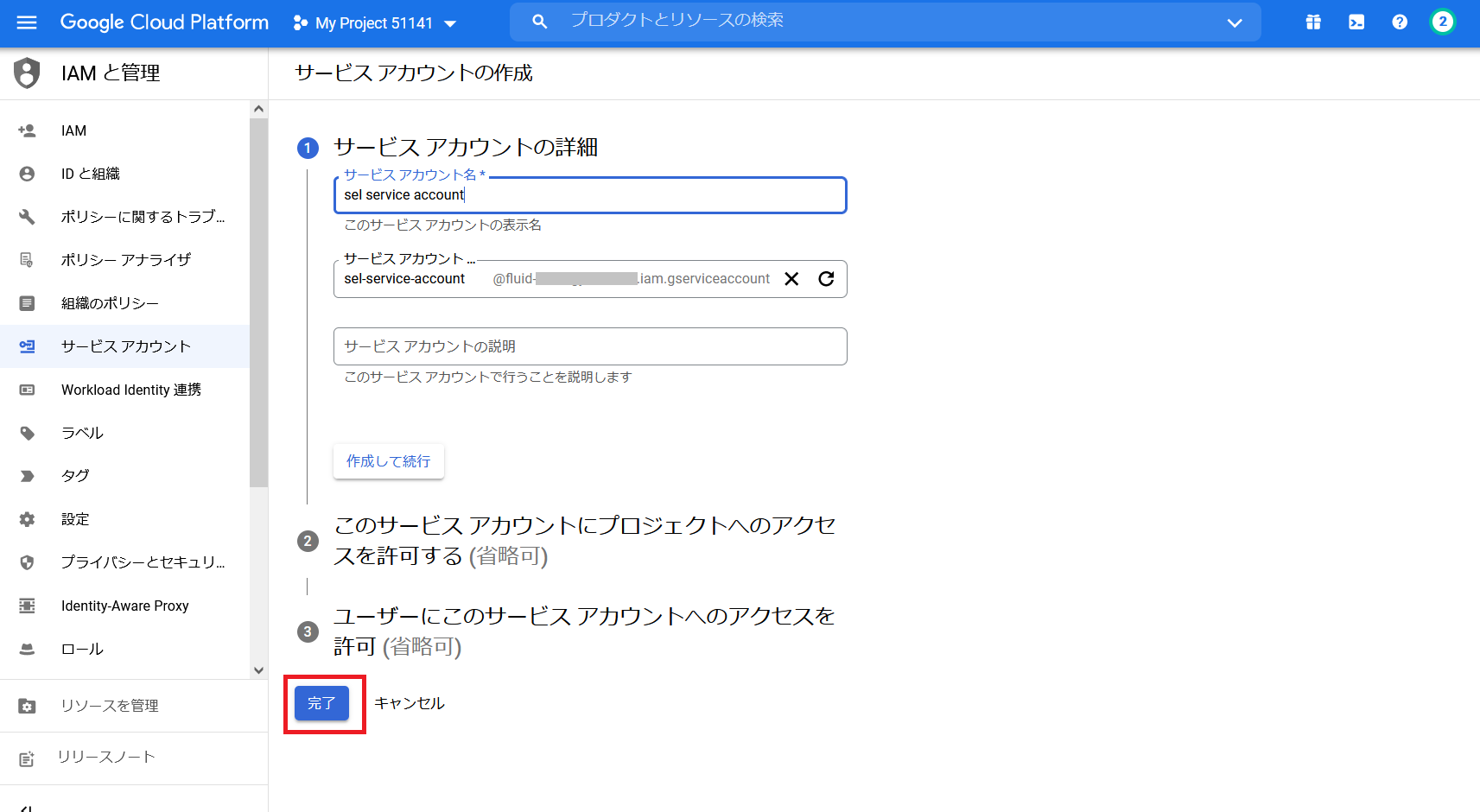Click the Google Cloud Platform logo
Screen dimensions: 1480x812
point(164,22)
